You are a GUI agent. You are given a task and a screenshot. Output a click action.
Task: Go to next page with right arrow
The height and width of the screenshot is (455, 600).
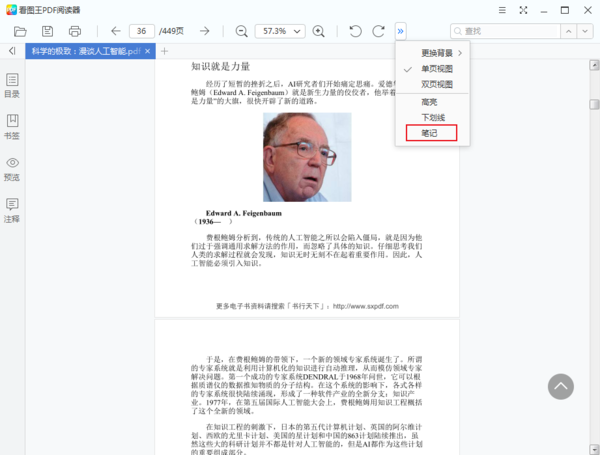pyautogui.click(x=204, y=31)
